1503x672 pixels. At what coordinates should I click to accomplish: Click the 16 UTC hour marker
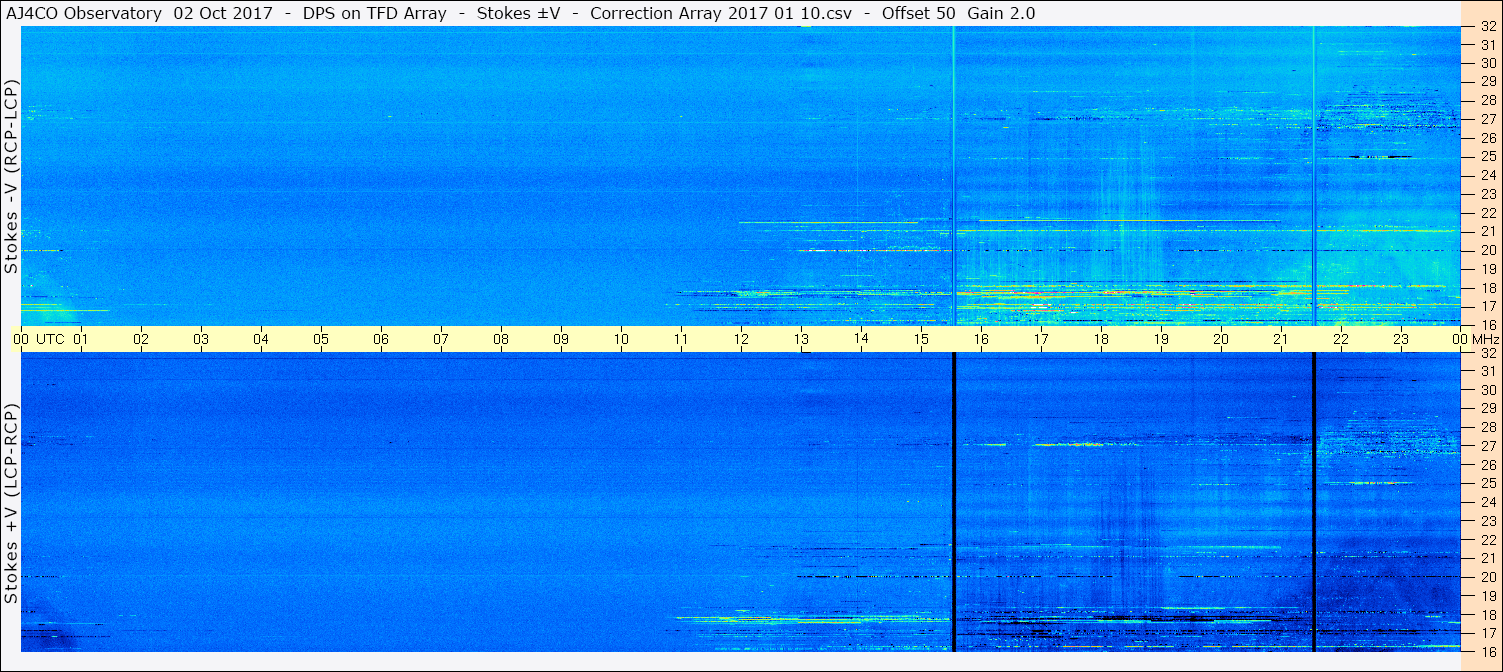click(981, 339)
